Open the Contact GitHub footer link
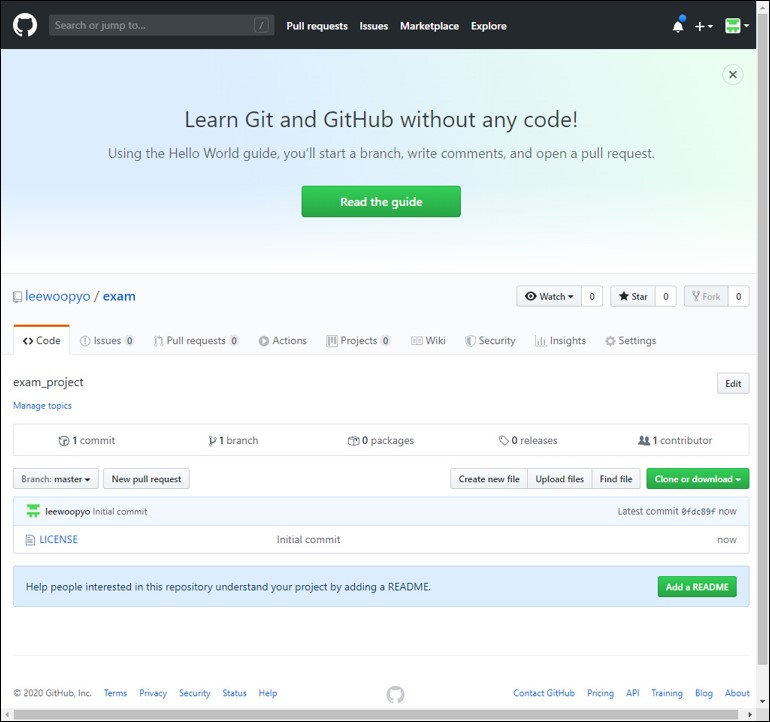The height and width of the screenshot is (722, 770). (544, 693)
